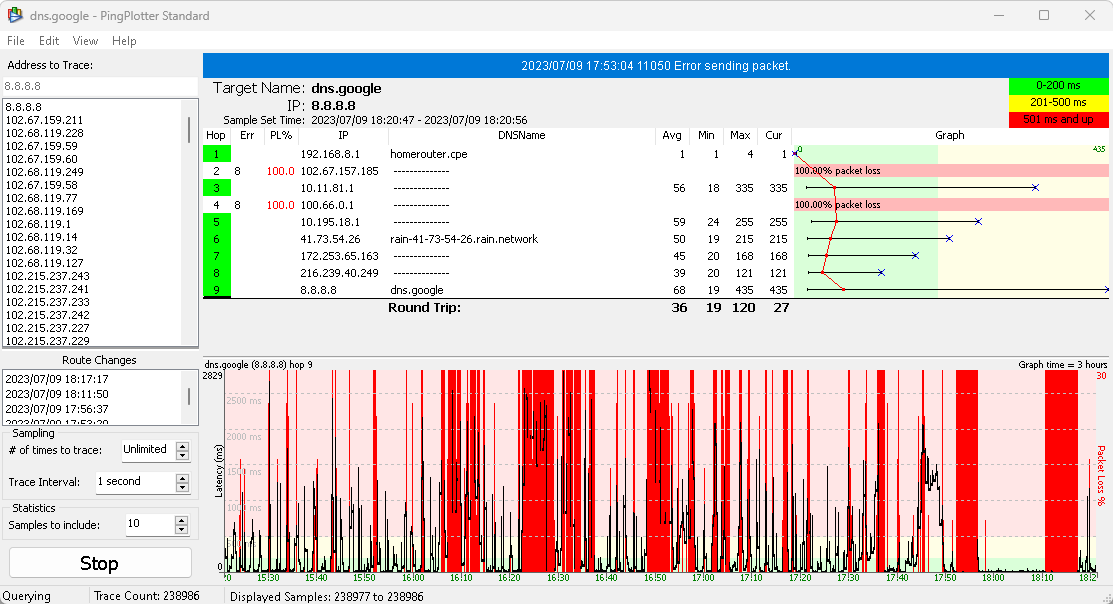Screen dimensions: 1113x604
Task: Select hop 8 green indicator for 216.239.40.249
Action: [x=216, y=273]
